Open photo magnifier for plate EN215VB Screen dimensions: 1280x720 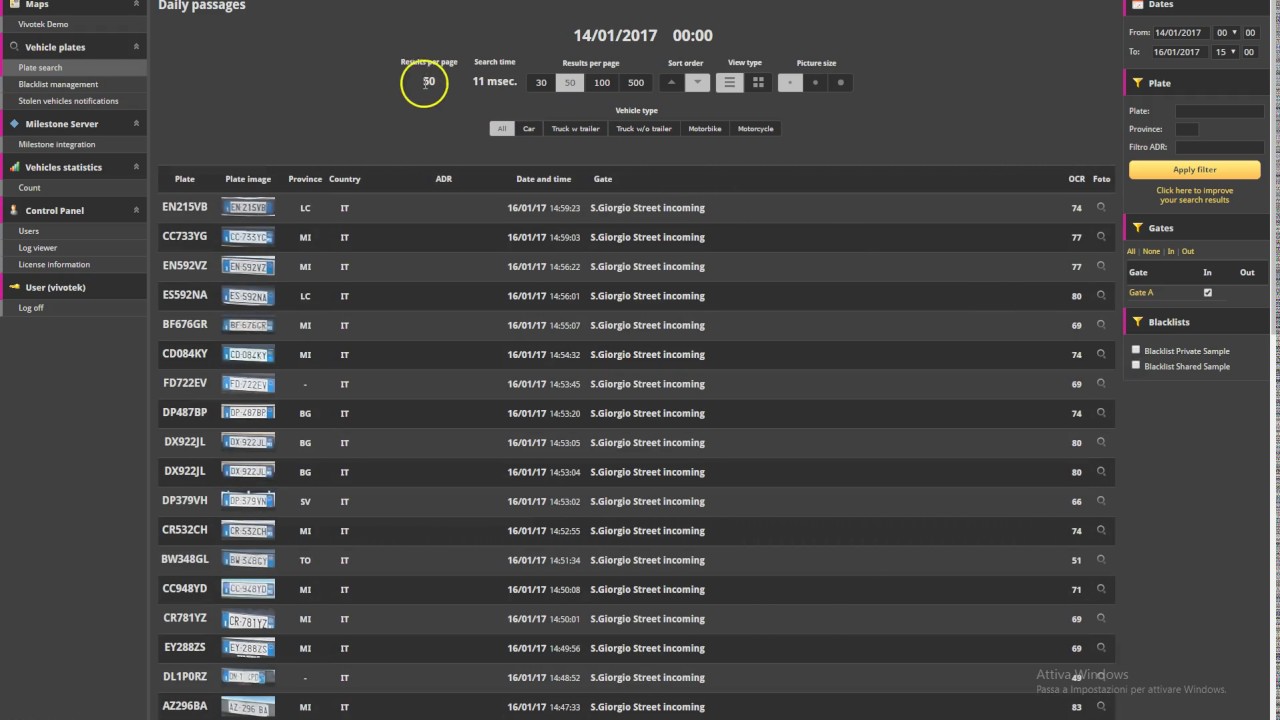[x=1101, y=208]
